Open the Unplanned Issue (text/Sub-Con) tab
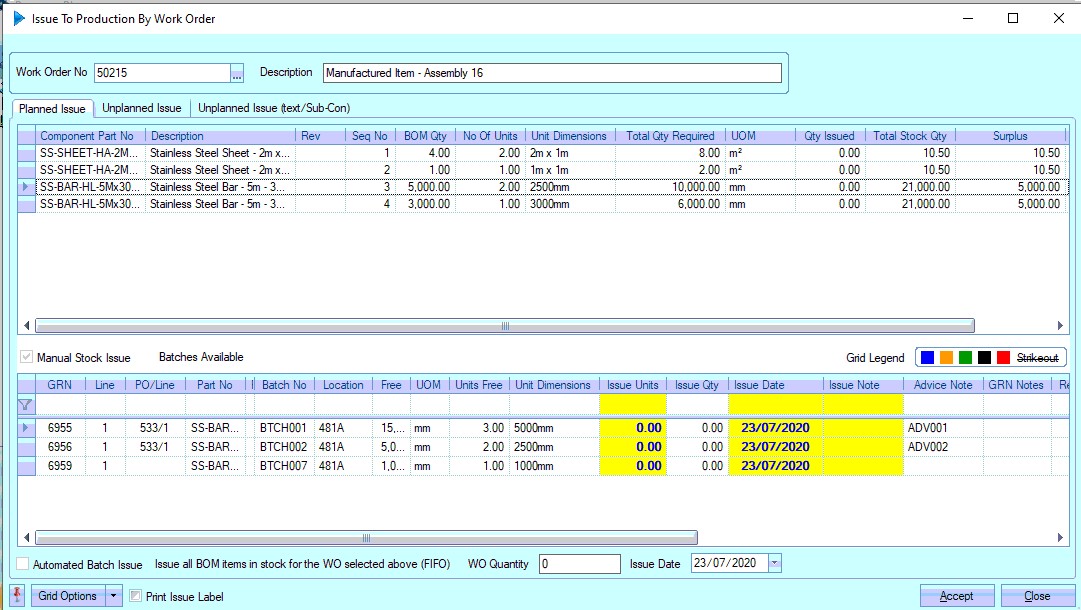 (273, 108)
